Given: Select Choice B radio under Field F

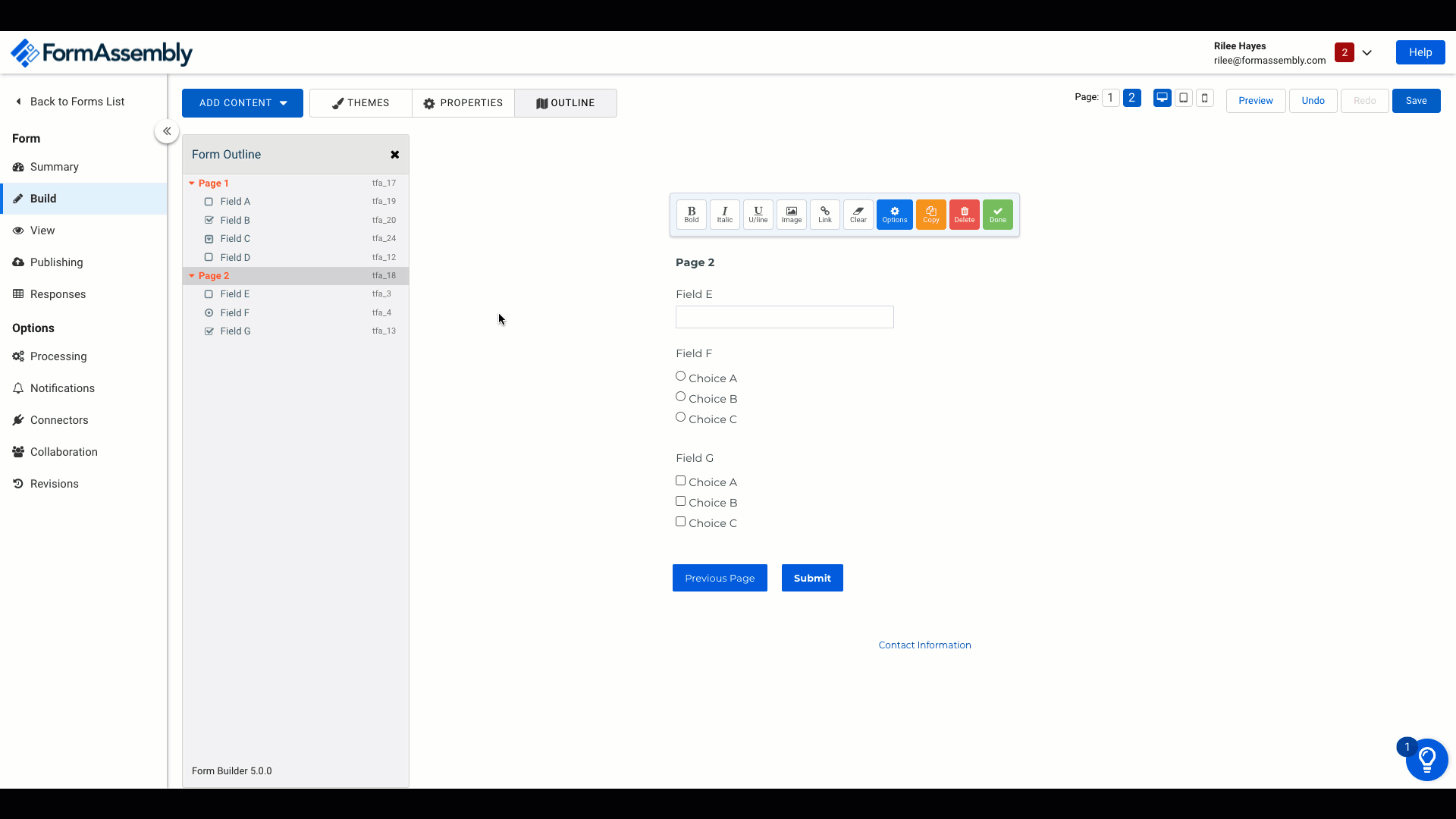Looking at the screenshot, I should click(x=680, y=397).
